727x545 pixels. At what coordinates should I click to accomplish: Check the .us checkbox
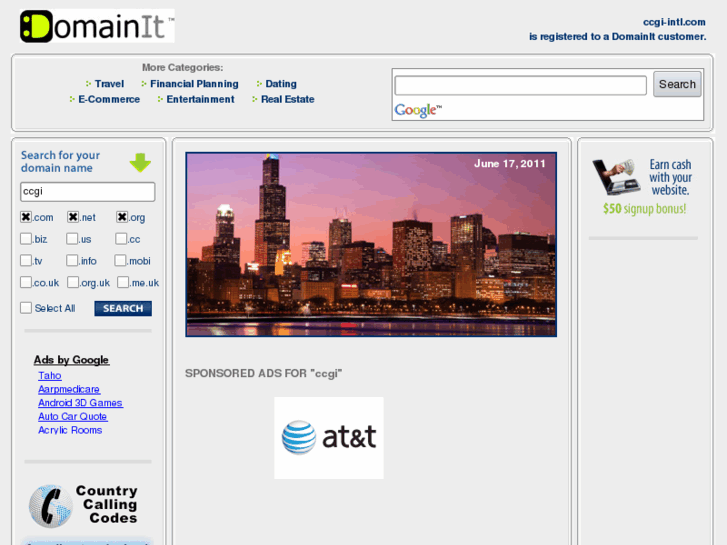(72, 238)
